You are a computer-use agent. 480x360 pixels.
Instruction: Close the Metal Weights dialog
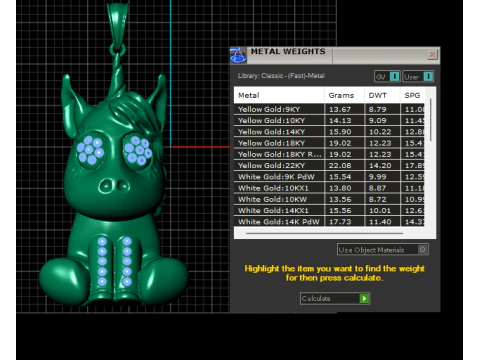coord(432,54)
